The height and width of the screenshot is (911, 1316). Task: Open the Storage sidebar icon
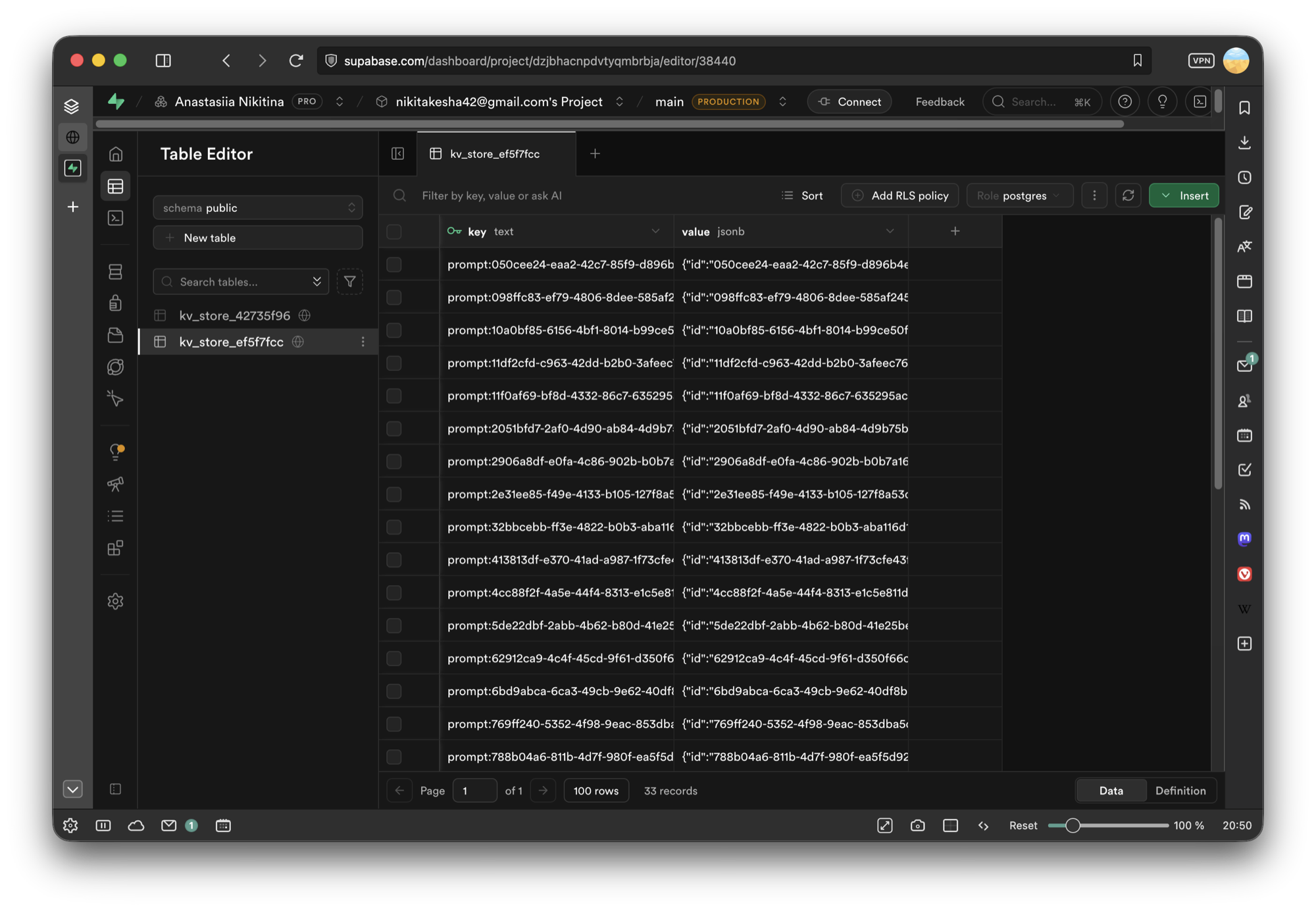tap(116, 335)
